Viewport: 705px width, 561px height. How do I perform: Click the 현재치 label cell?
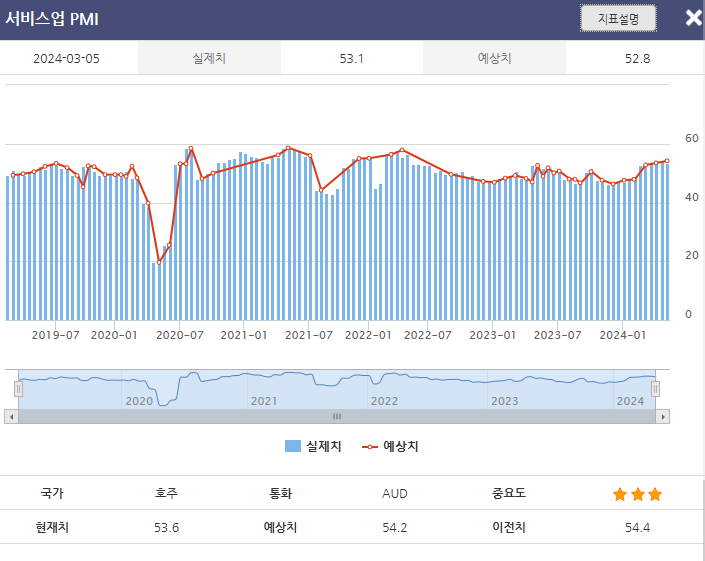(x=52, y=527)
